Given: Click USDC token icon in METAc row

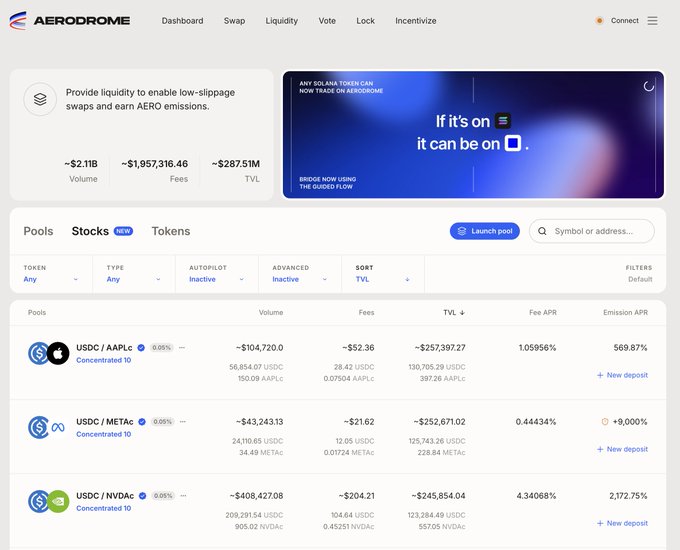Looking at the screenshot, I should click(38, 427).
